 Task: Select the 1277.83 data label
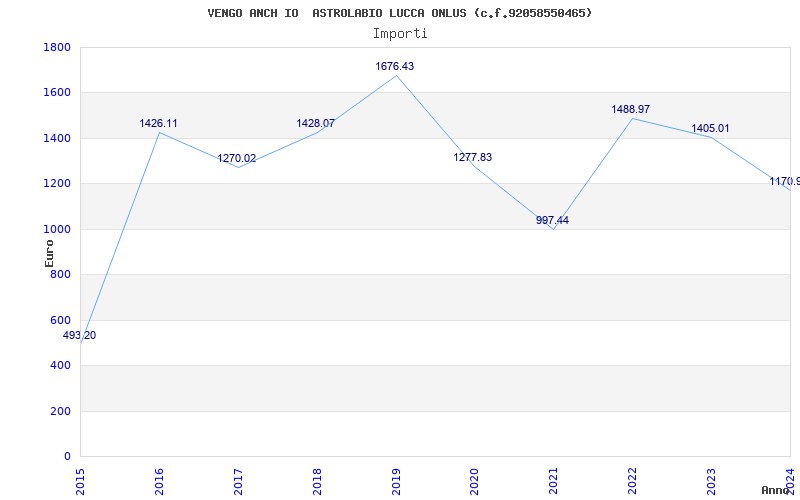(472, 157)
